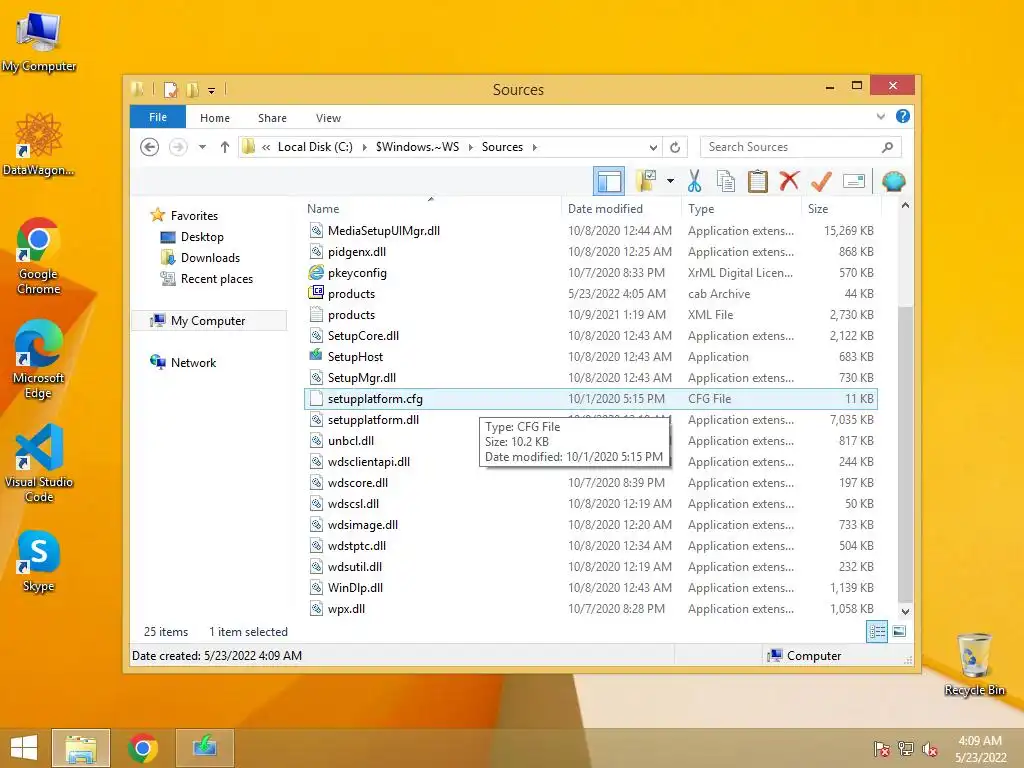Select the DataWagon desktop shortcut

(x=39, y=144)
